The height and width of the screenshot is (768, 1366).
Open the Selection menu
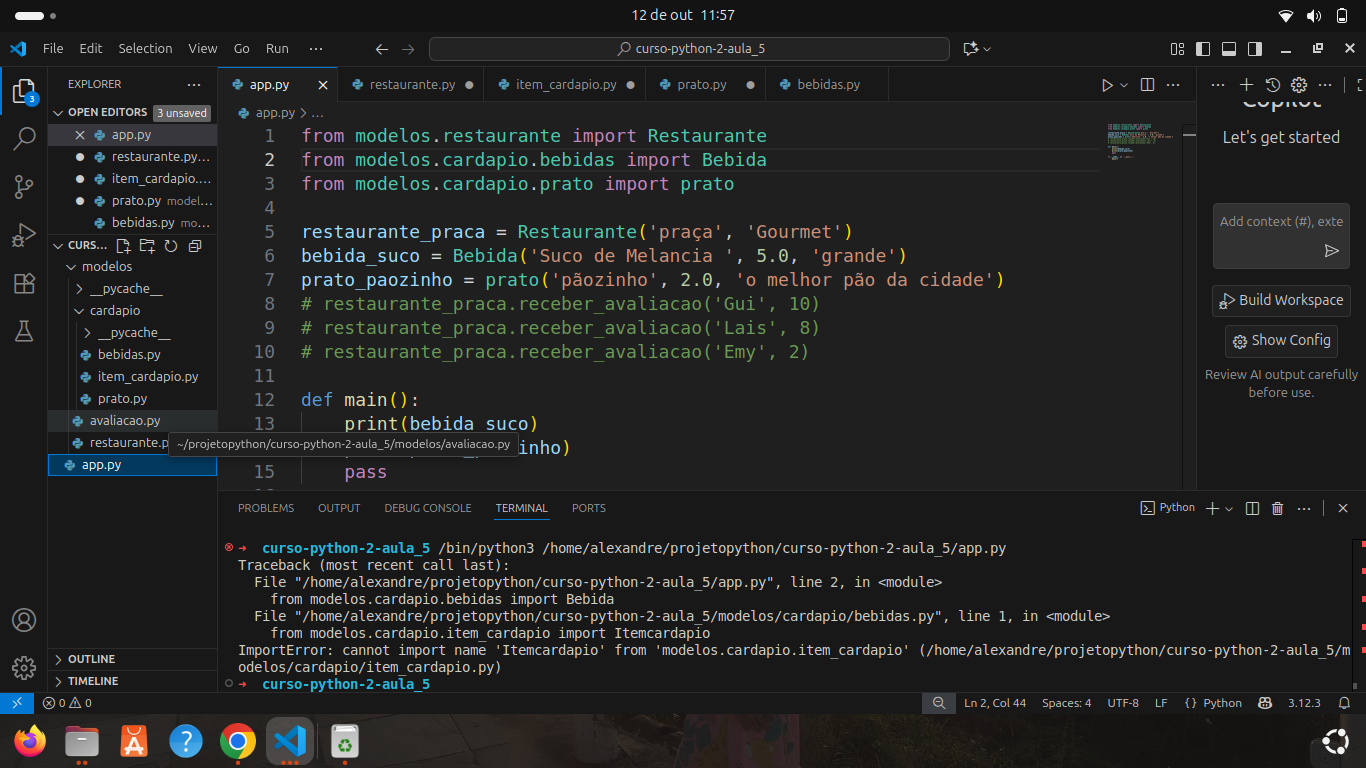pos(145,48)
